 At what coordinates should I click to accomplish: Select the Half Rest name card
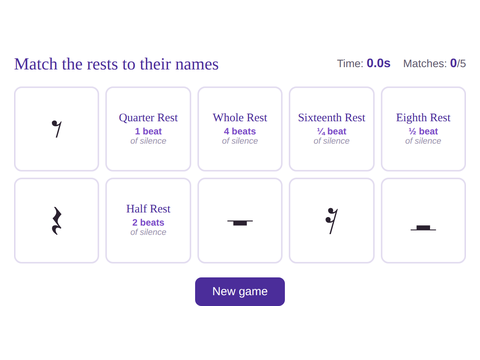[148, 221]
